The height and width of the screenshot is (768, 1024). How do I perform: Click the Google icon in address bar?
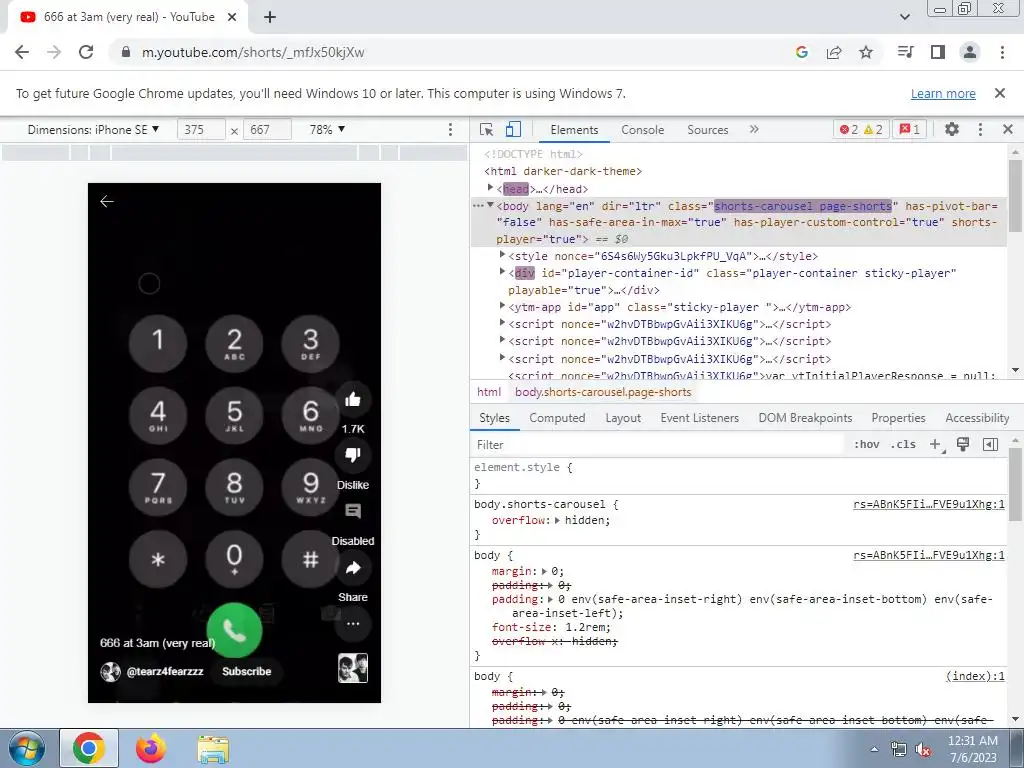[802, 52]
